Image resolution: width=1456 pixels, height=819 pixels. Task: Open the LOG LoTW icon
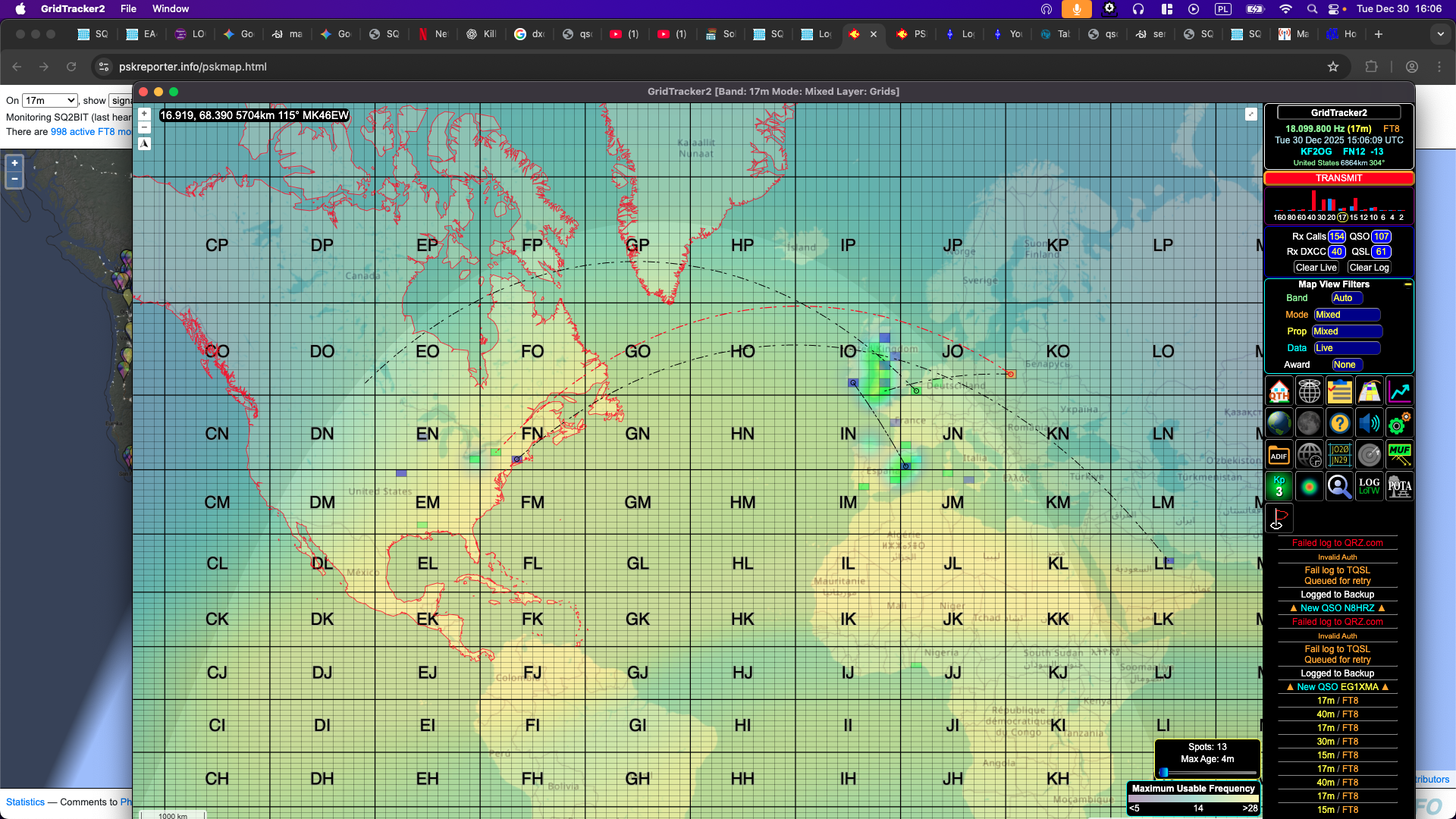(x=1369, y=486)
